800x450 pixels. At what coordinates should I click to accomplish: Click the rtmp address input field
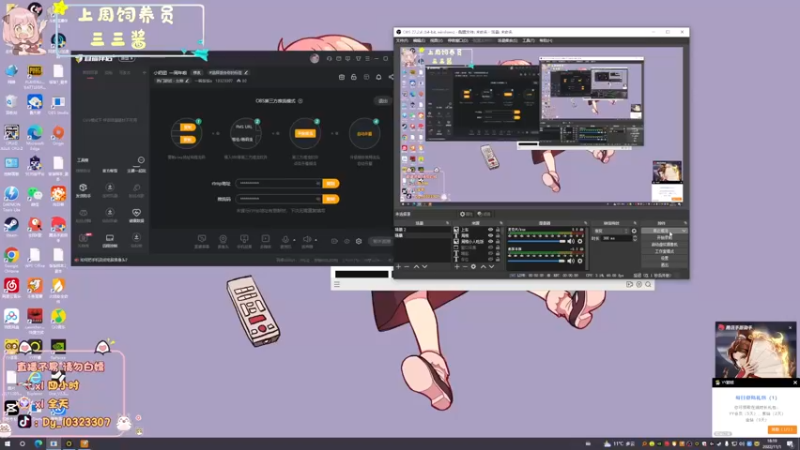pos(278,183)
